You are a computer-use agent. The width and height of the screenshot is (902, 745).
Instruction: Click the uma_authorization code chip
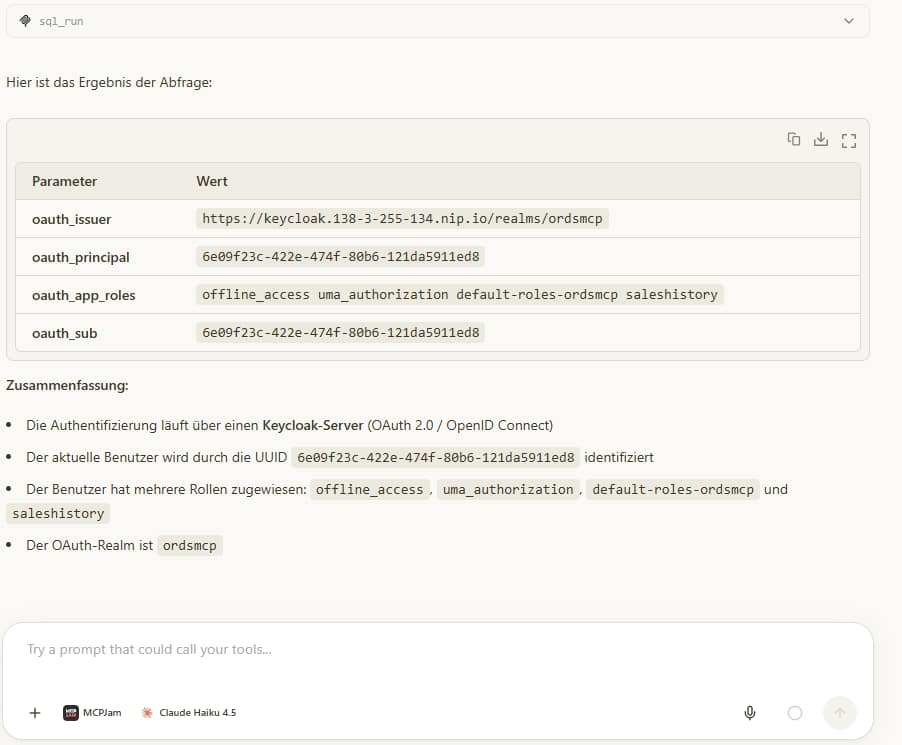coord(508,490)
